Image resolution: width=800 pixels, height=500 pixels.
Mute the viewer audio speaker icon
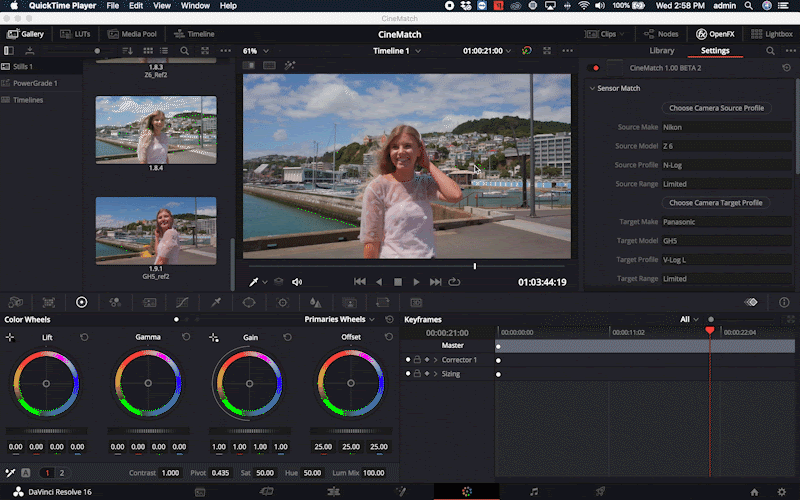[x=297, y=282]
